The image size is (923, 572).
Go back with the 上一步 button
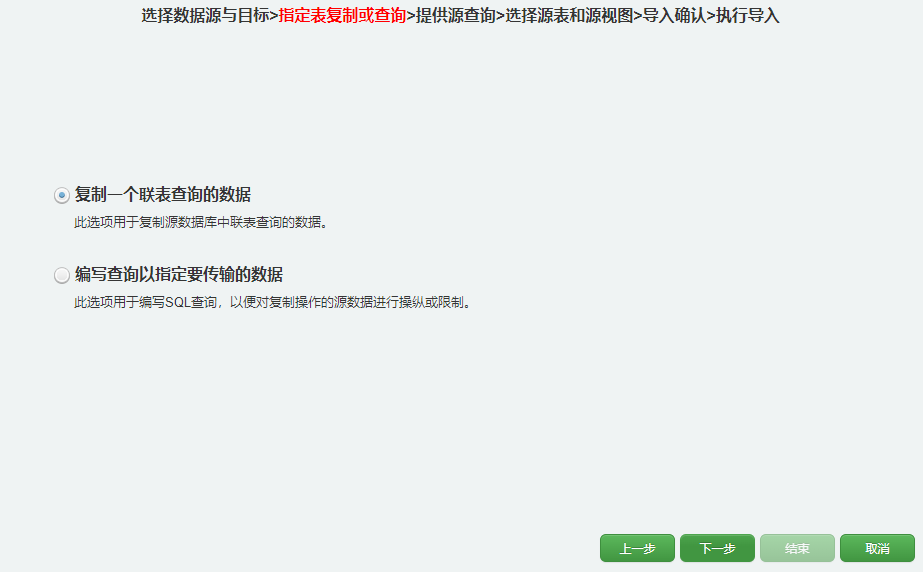(637, 548)
